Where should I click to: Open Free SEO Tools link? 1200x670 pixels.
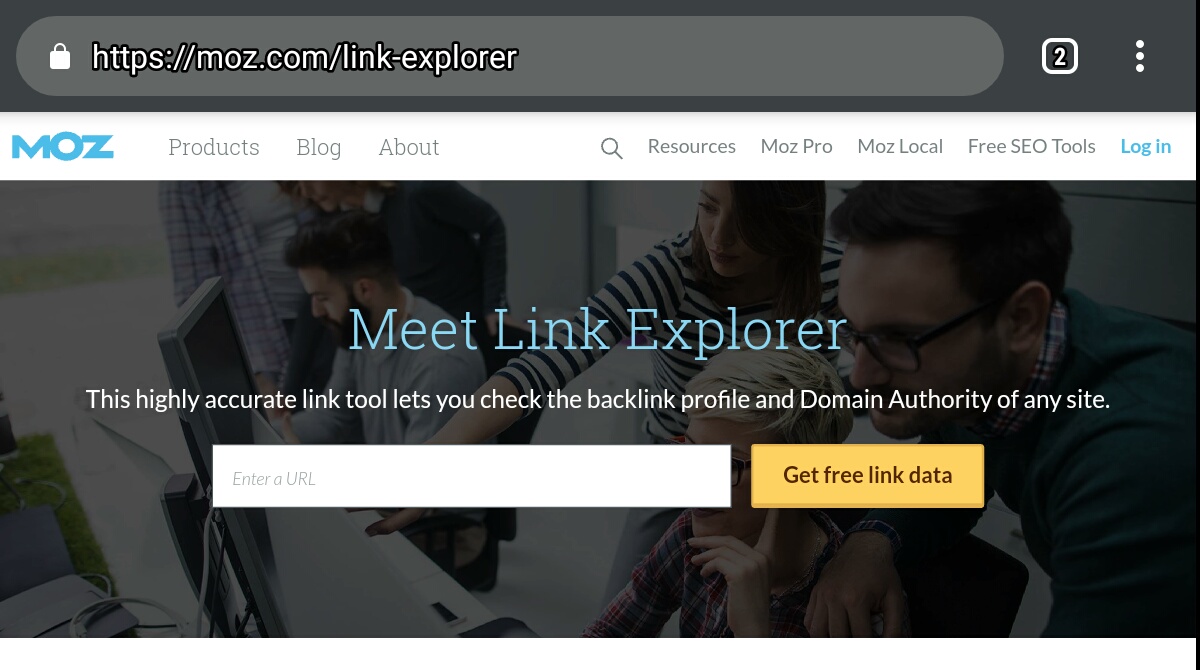pyautogui.click(x=1032, y=146)
